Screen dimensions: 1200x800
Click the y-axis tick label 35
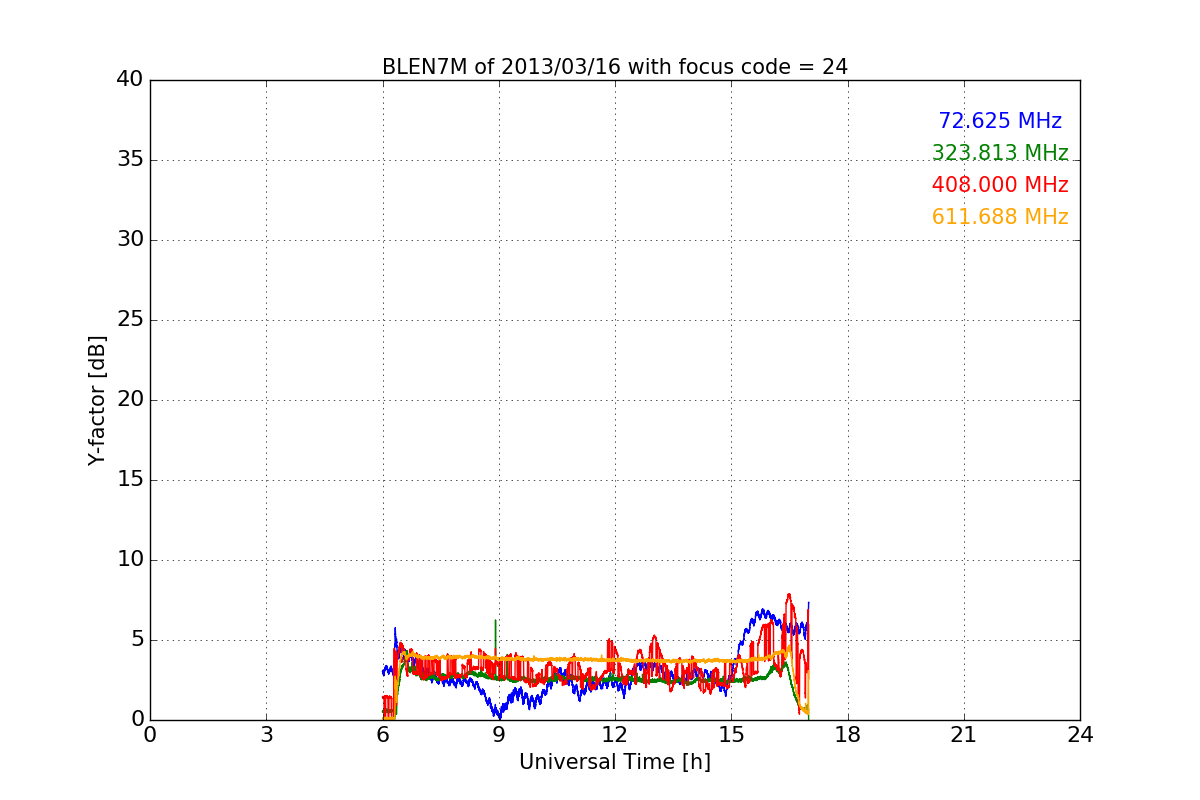point(130,160)
